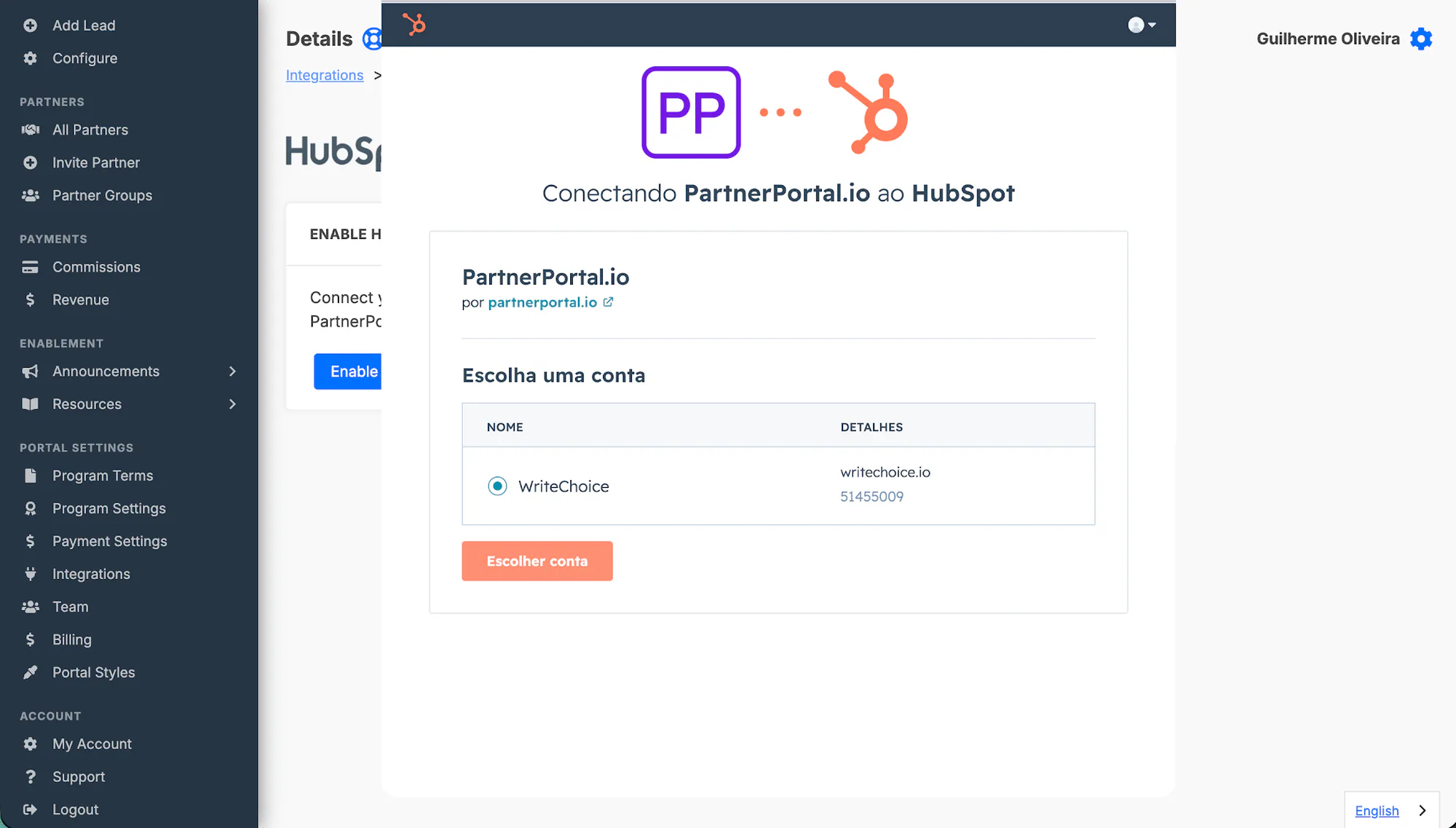
Task: Open Program Terms menu item
Action: click(x=103, y=476)
